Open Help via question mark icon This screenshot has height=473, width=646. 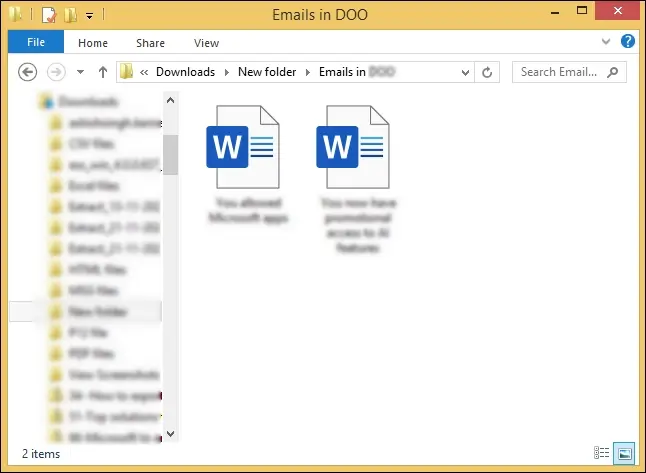click(627, 41)
